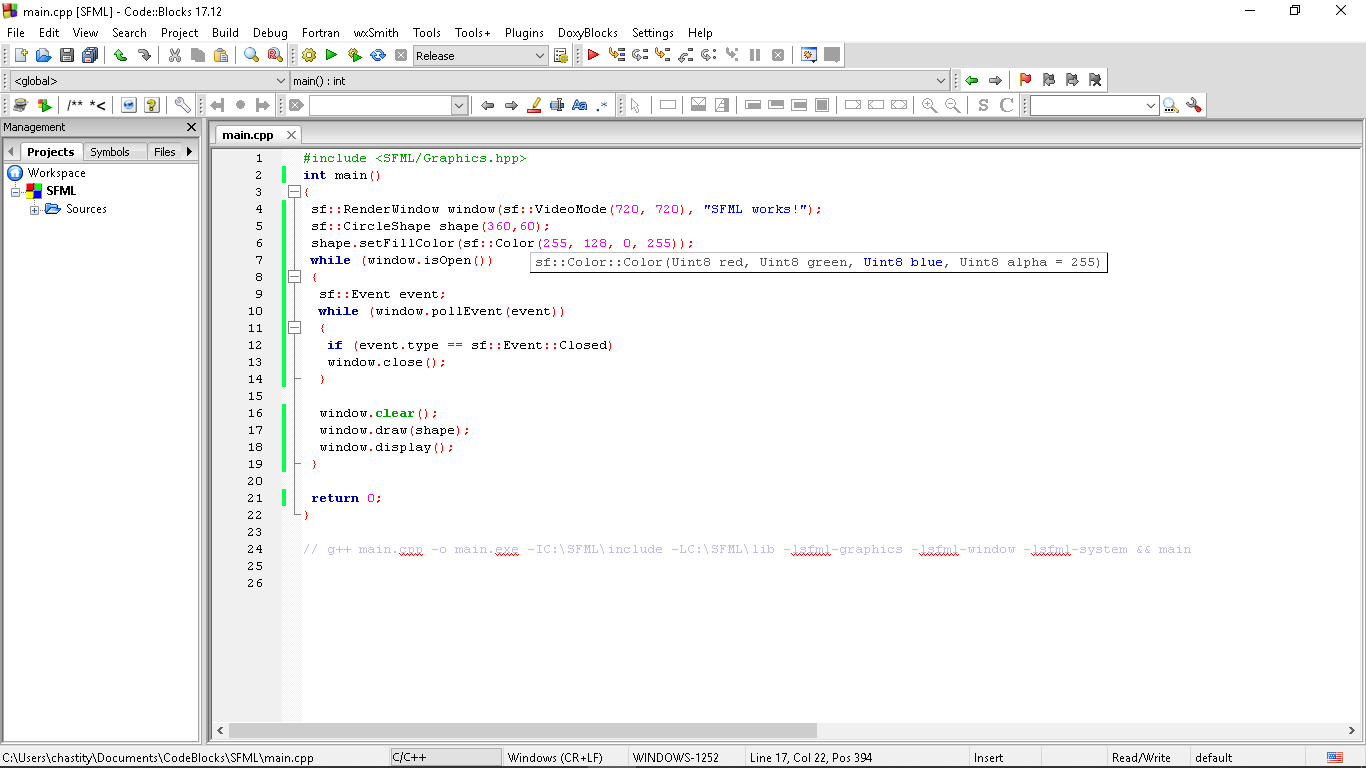Run the compiled program
Image resolution: width=1366 pixels, height=768 pixels.
click(331, 55)
